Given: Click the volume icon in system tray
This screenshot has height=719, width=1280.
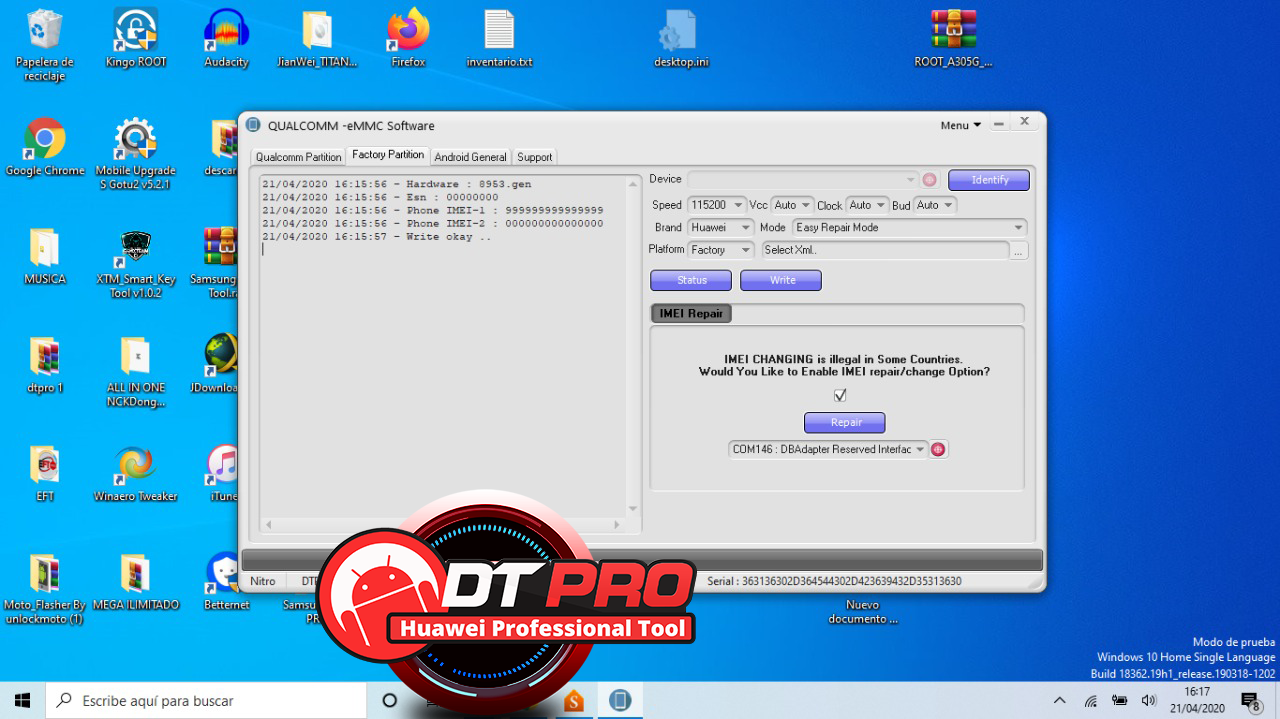Looking at the screenshot, I should point(1148,701).
